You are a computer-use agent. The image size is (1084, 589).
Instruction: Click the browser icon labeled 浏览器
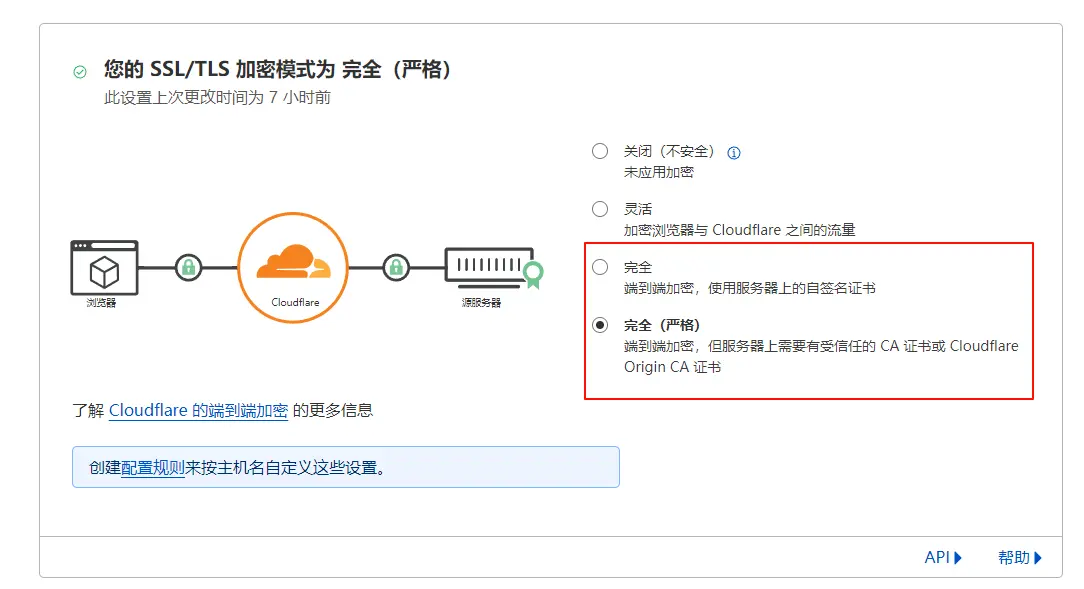104,268
